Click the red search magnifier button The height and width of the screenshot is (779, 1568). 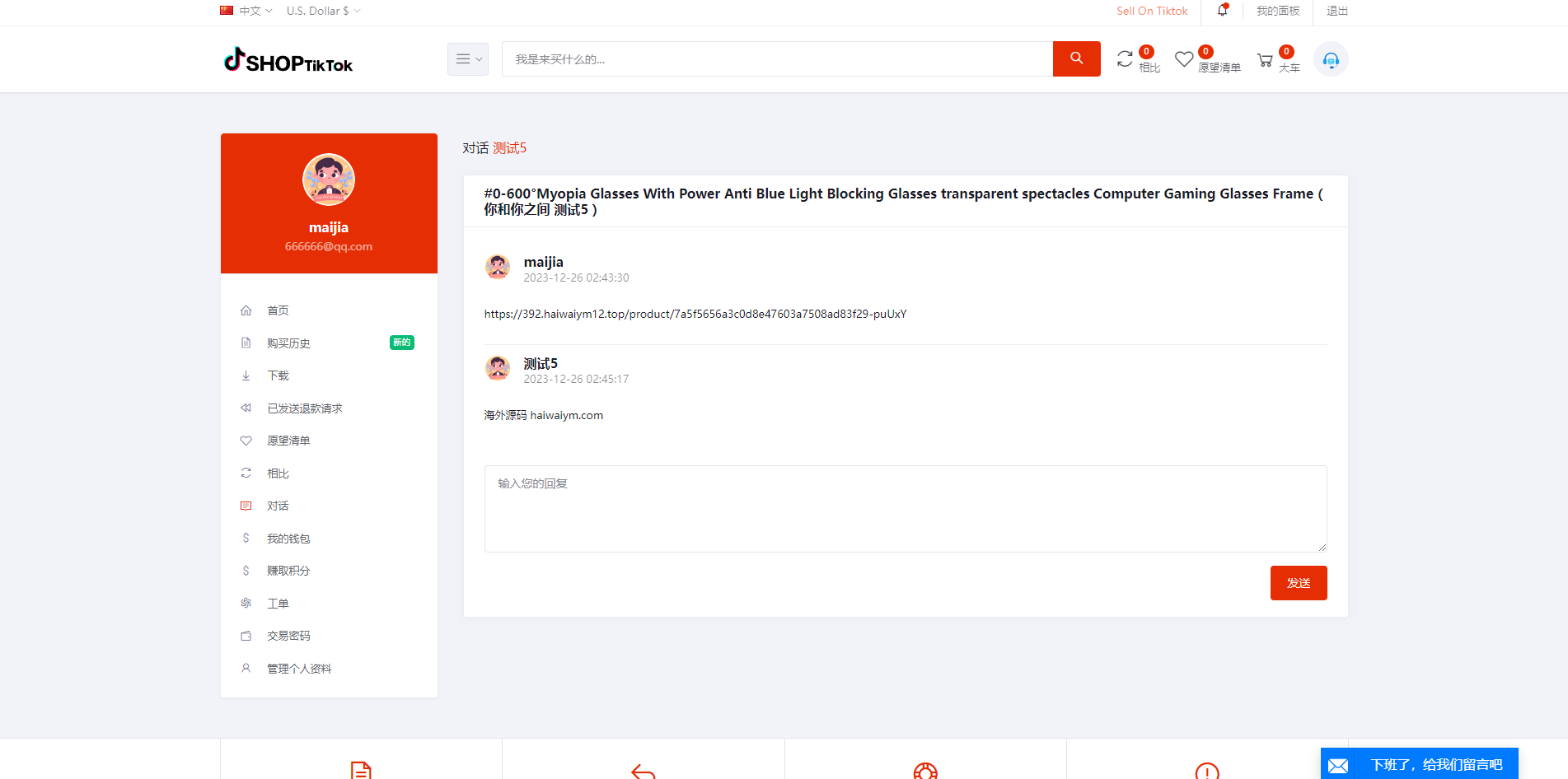[x=1076, y=58]
